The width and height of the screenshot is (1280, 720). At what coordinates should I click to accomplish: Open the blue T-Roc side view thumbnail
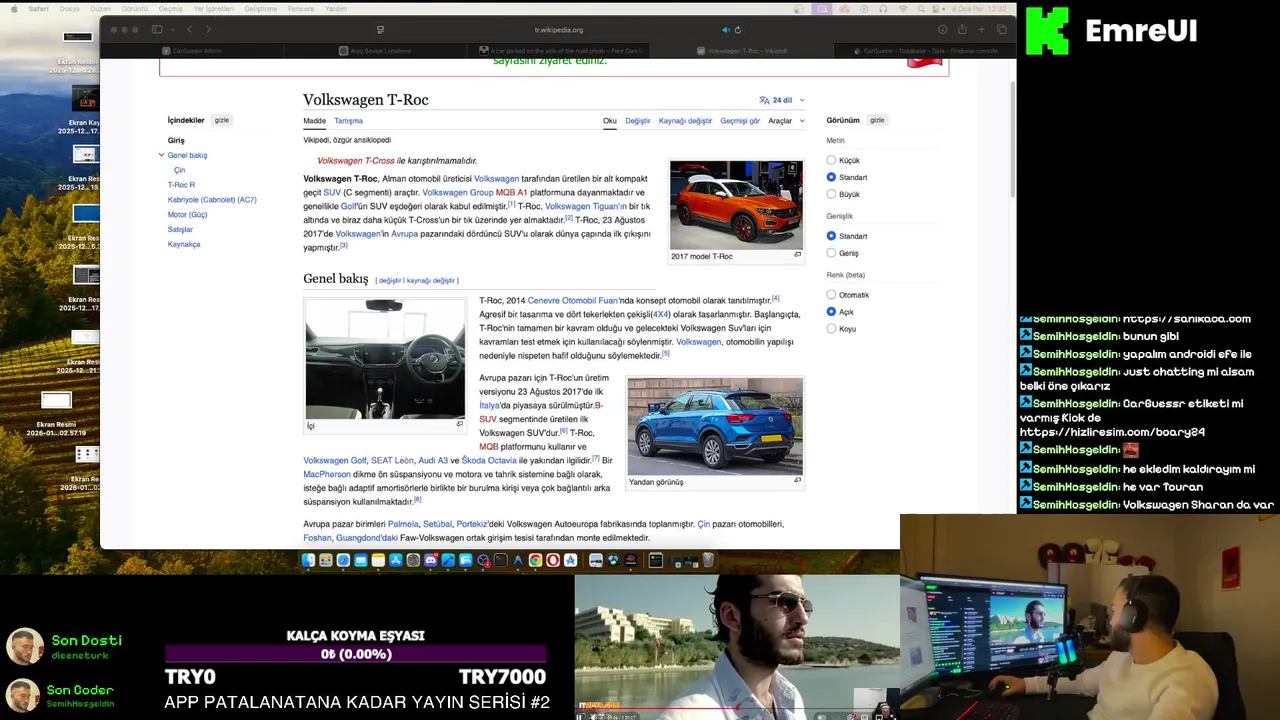click(715, 426)
